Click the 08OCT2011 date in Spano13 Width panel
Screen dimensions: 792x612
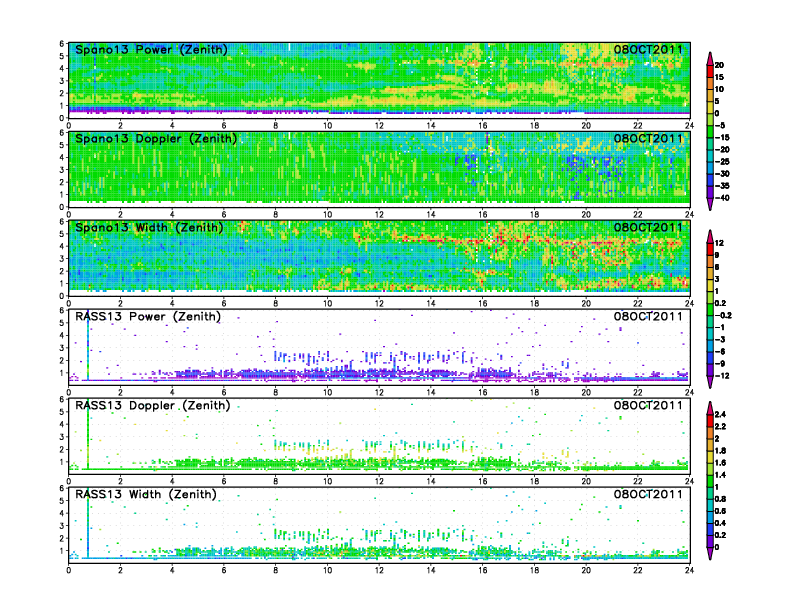tap(648, 228)
